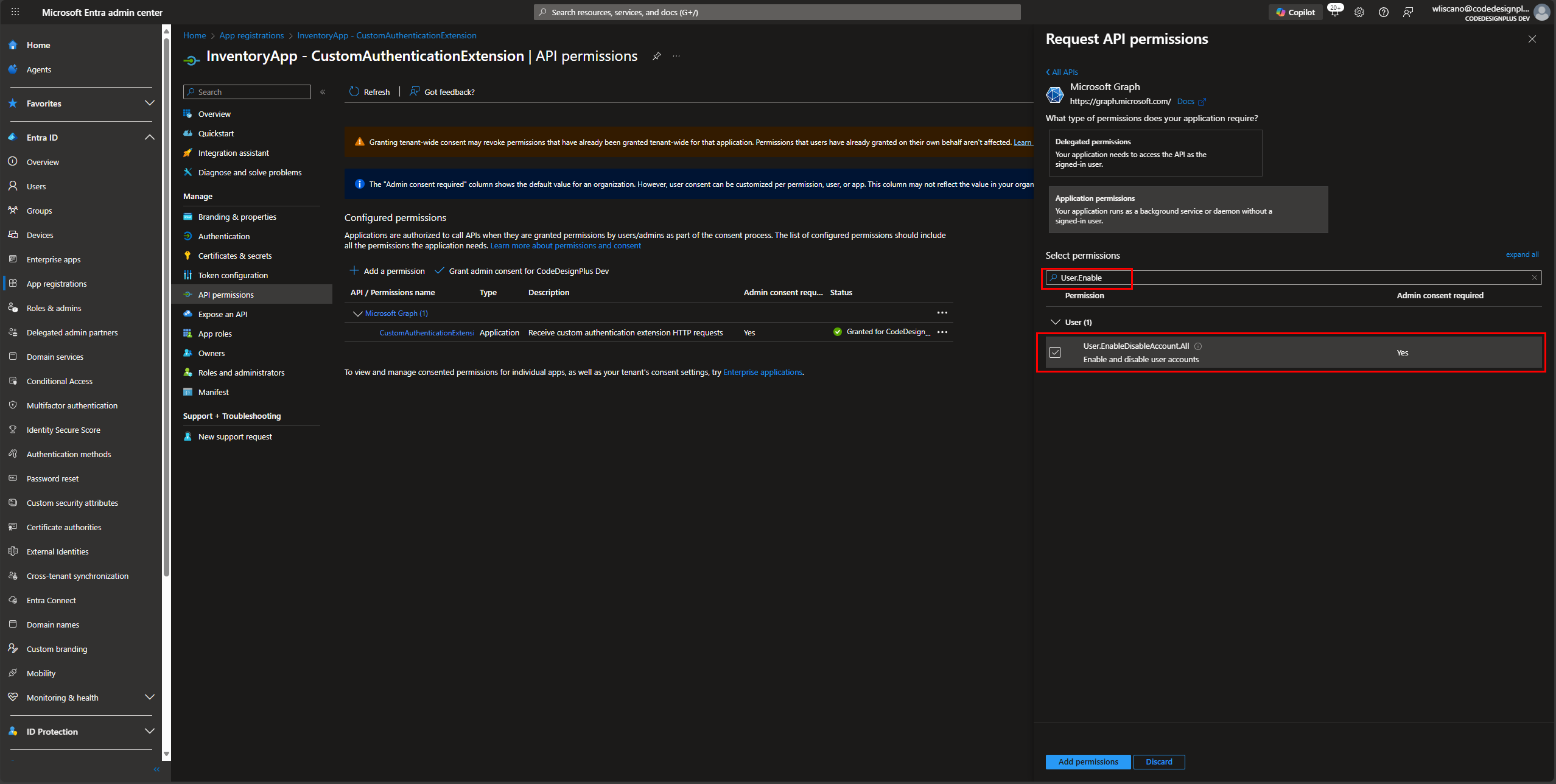The image size is (1556, 784).
Task: Open Manifest in the resource menu
Action: pyautogui.click(x=213, y=392)
